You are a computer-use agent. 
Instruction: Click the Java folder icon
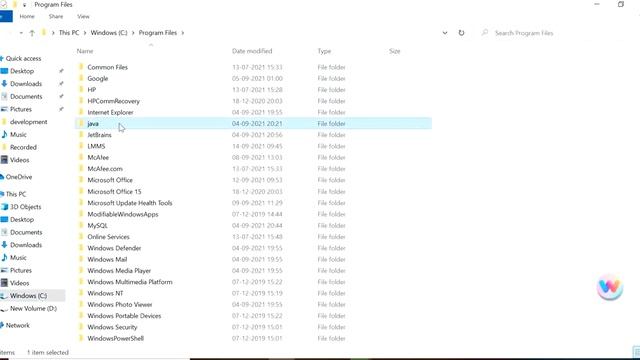point(81,123)
